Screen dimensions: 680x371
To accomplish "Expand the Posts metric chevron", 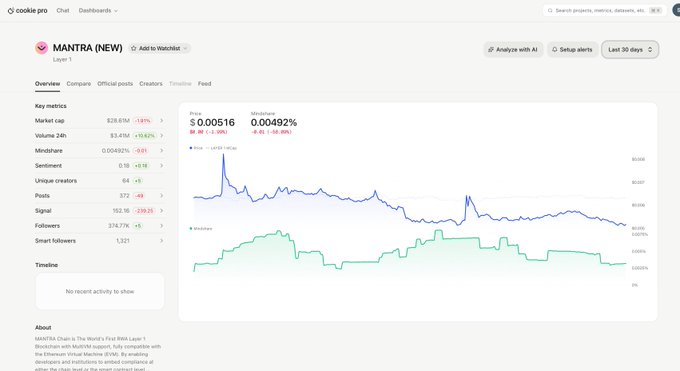I will [x=161, y=196].
